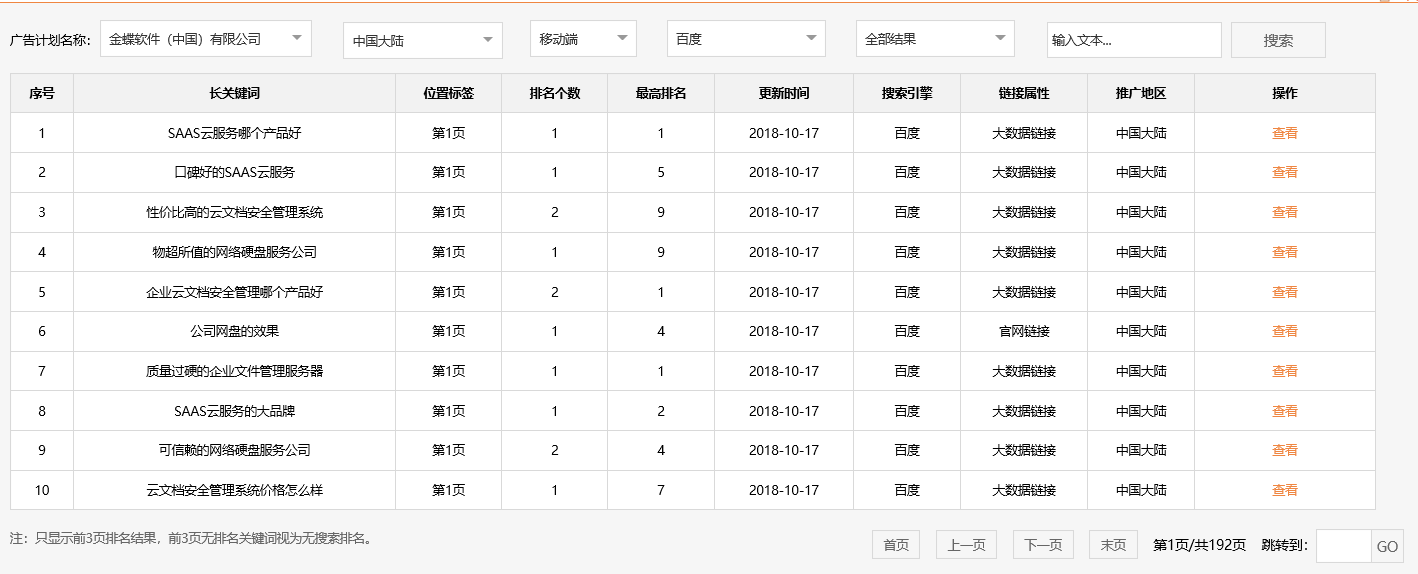The height and width of the screenshot is (574, 1418).
Task: Open 查看 for 物超所值的网络硬盘服务公司
Action: (x=1285, y=252)
